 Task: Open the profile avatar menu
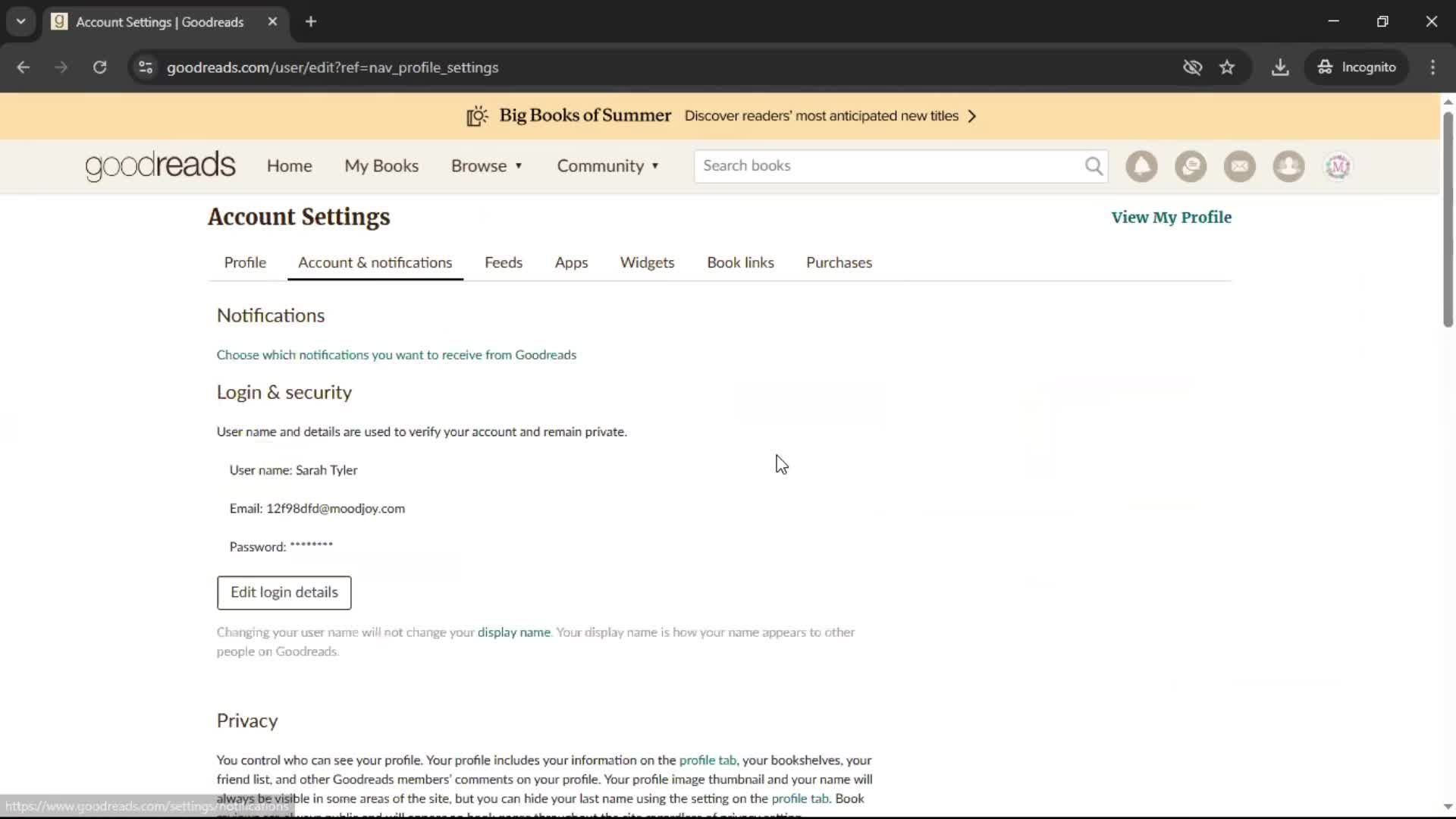point(1338,166)
